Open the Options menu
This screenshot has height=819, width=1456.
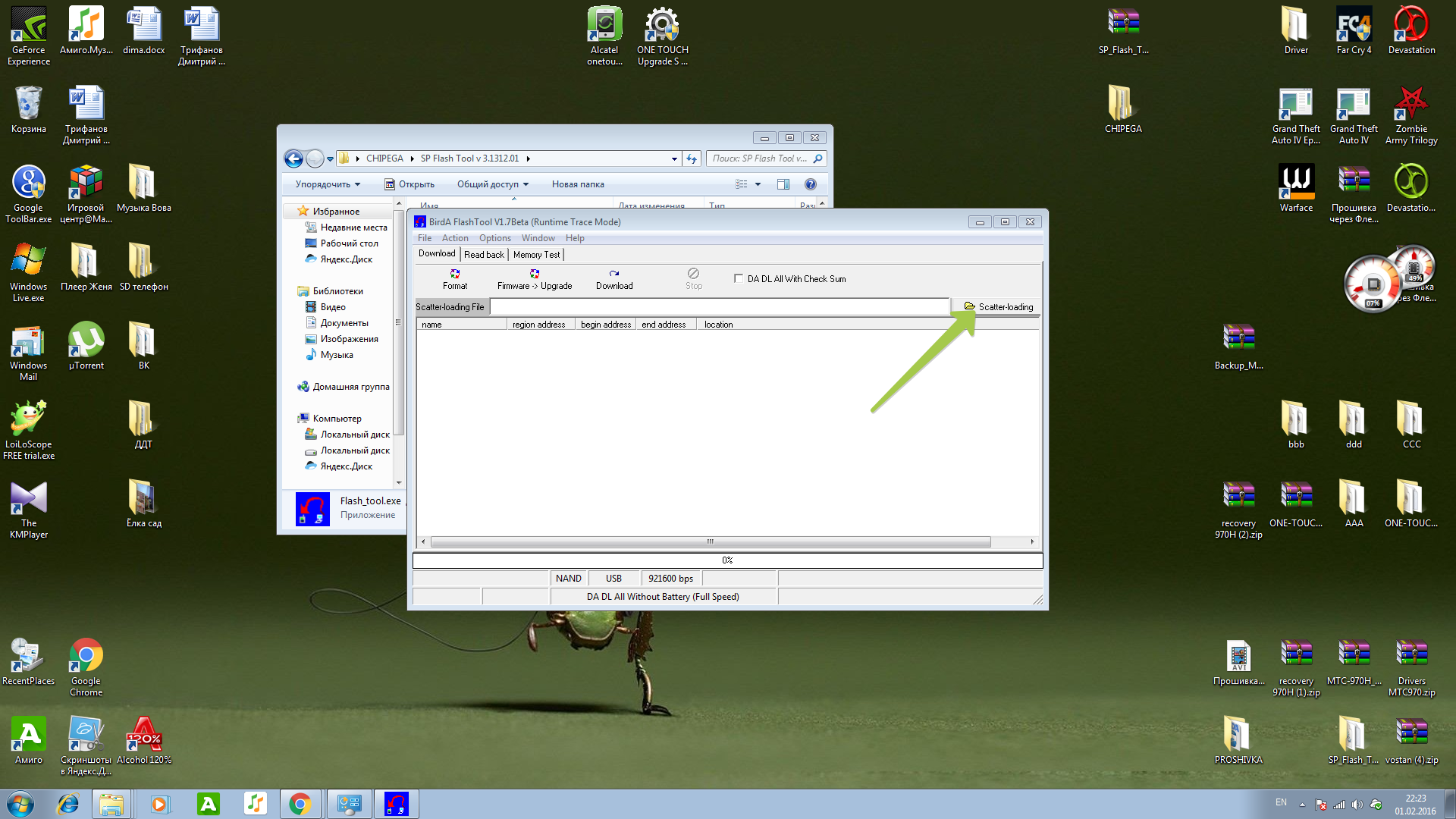click(494, 238)
